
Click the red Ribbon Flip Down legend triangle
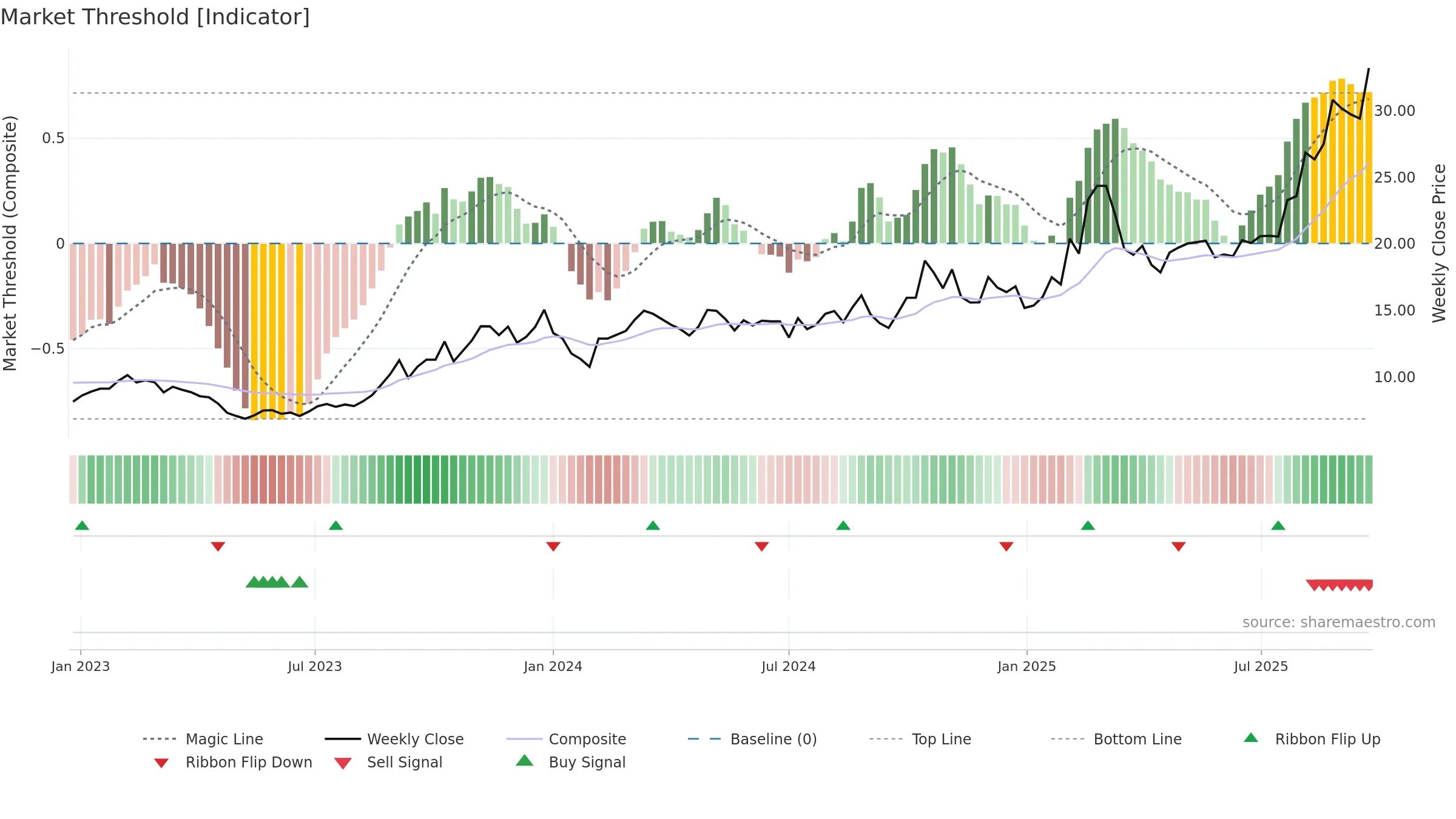click(x=161, y=763)
